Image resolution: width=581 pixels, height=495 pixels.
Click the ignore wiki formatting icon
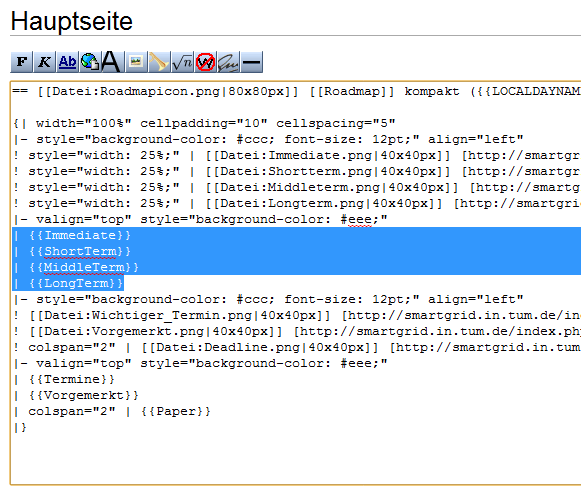[205, 62]
